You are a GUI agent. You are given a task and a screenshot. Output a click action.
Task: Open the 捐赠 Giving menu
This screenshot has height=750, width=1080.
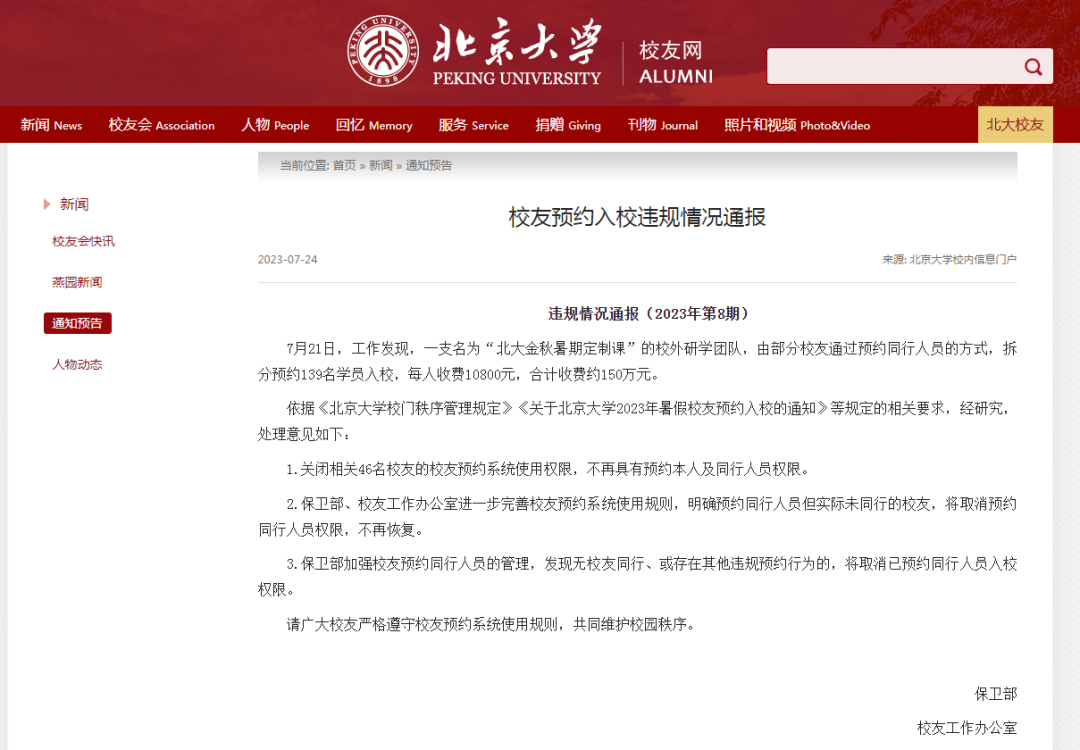click(568, 125)
